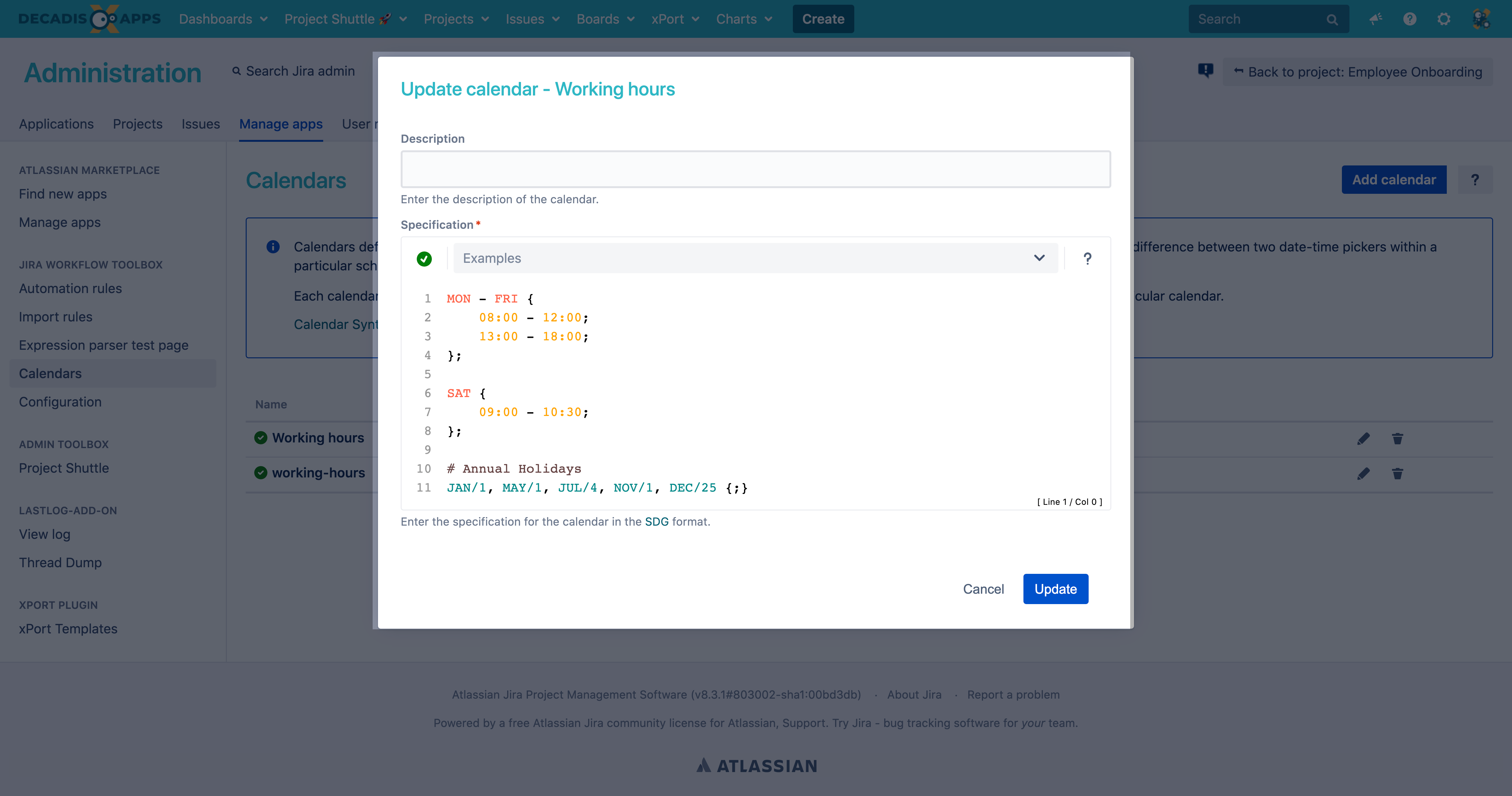
Task: Click the green status check beside Working hours
Action: [261, 438]
